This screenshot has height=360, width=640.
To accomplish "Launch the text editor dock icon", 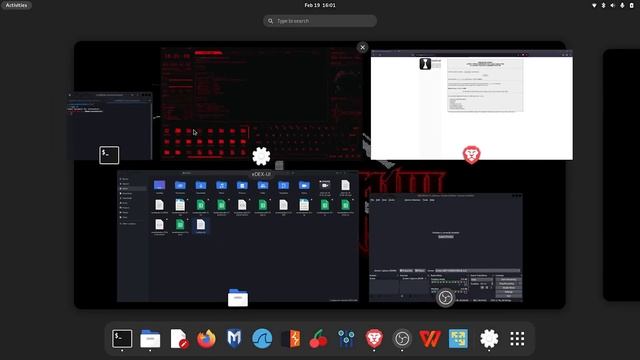I will point(179,339).
